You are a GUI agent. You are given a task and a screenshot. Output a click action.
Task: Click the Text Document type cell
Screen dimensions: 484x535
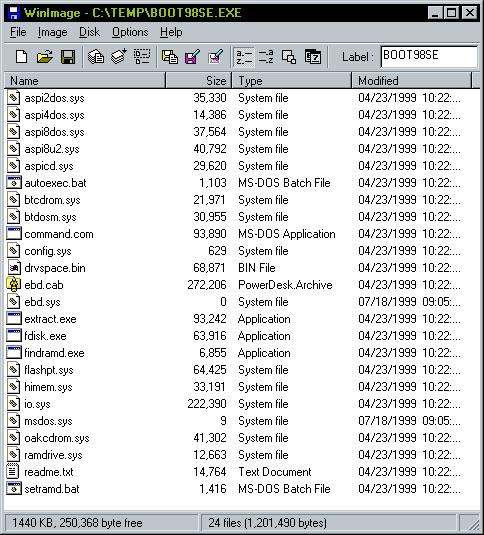coord(275,472)
